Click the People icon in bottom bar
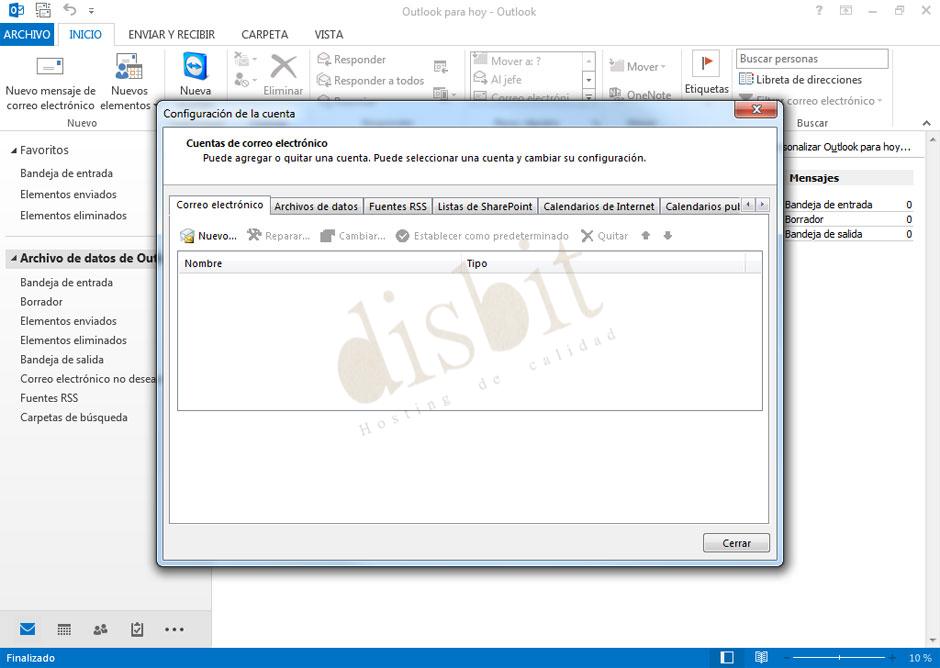 (x=100, y=628)
